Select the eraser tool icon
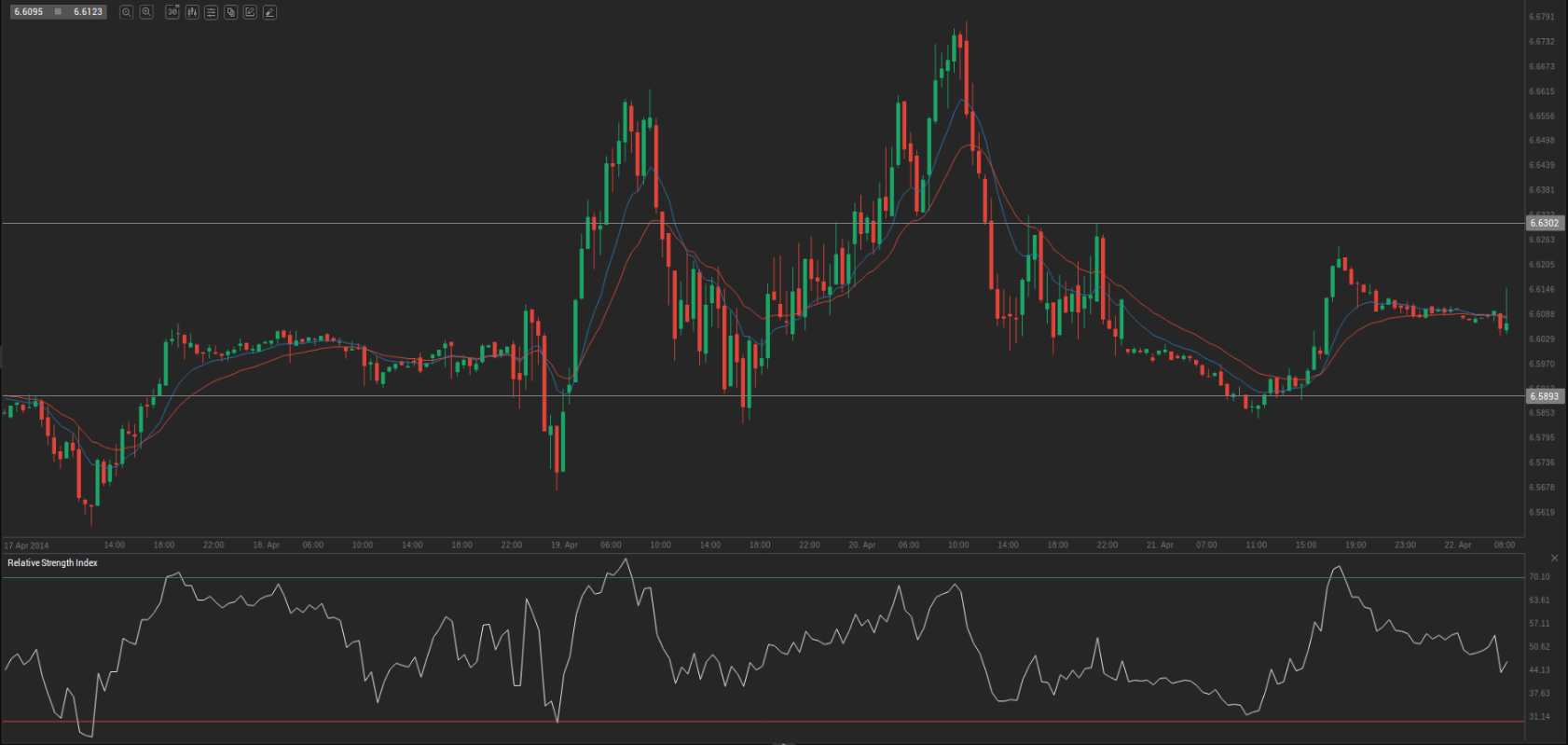 (x=269, y=12)
